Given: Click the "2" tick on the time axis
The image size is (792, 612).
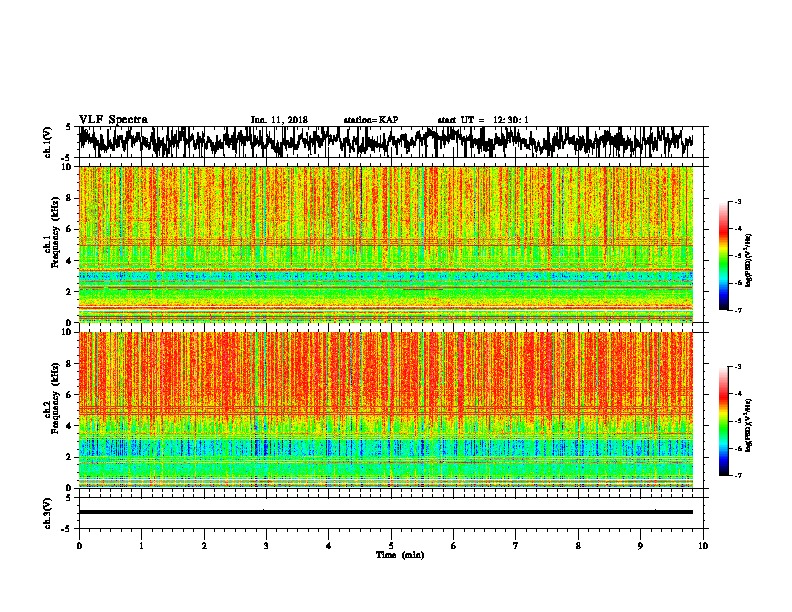Looking at the screenshot, I should 204,546.
